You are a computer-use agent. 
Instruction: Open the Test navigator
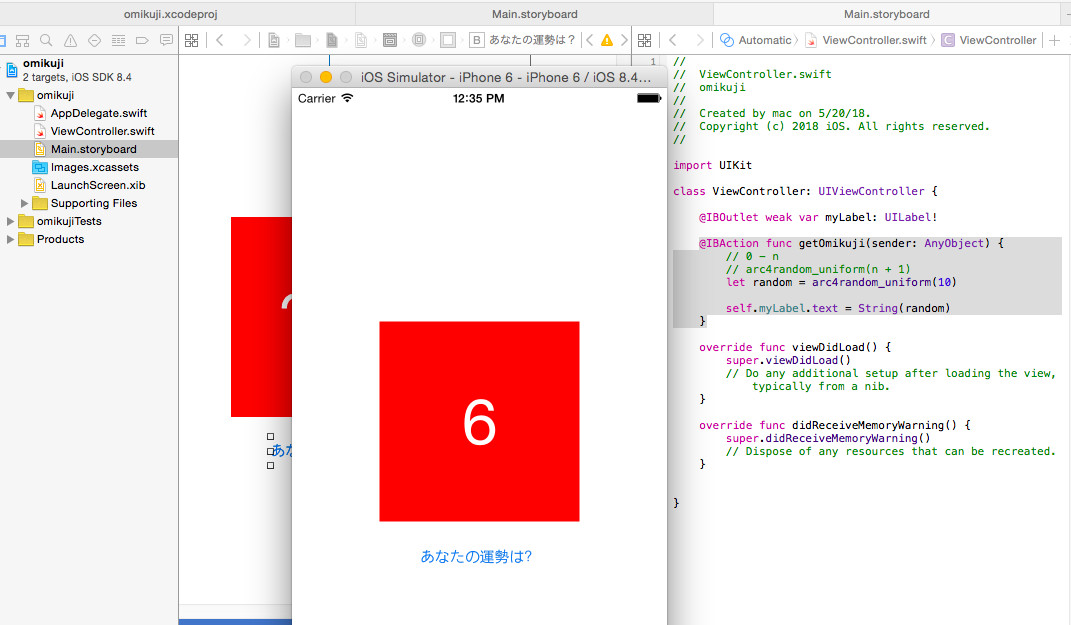(x=94, y=40)
